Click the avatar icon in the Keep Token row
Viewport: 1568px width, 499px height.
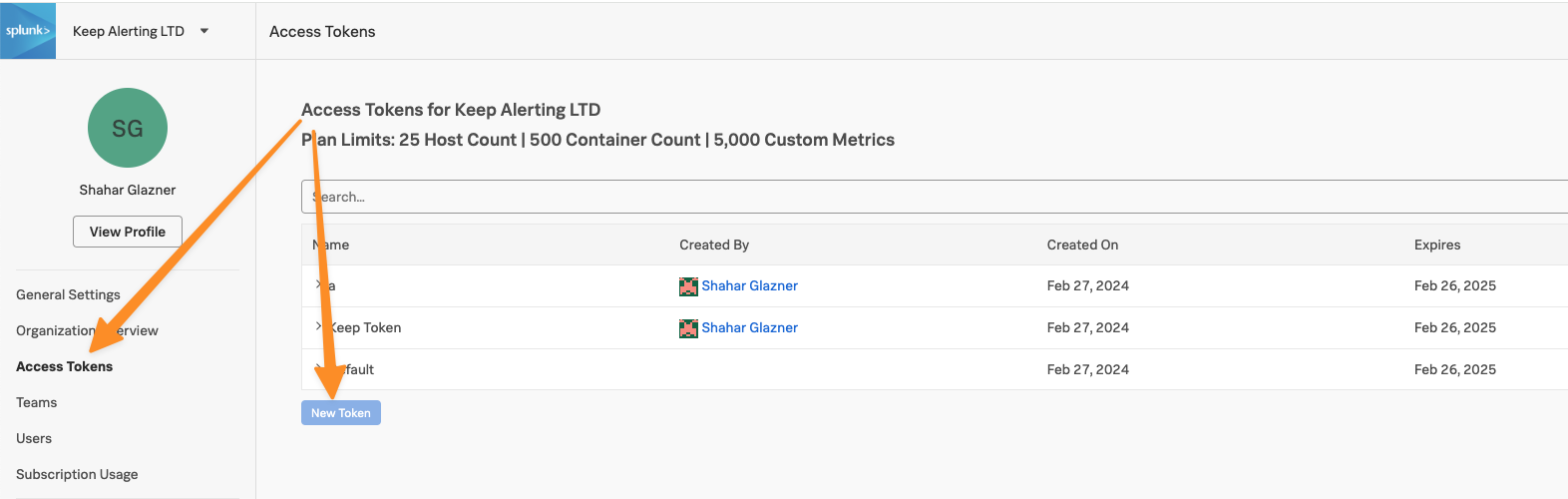click(688, 328)
